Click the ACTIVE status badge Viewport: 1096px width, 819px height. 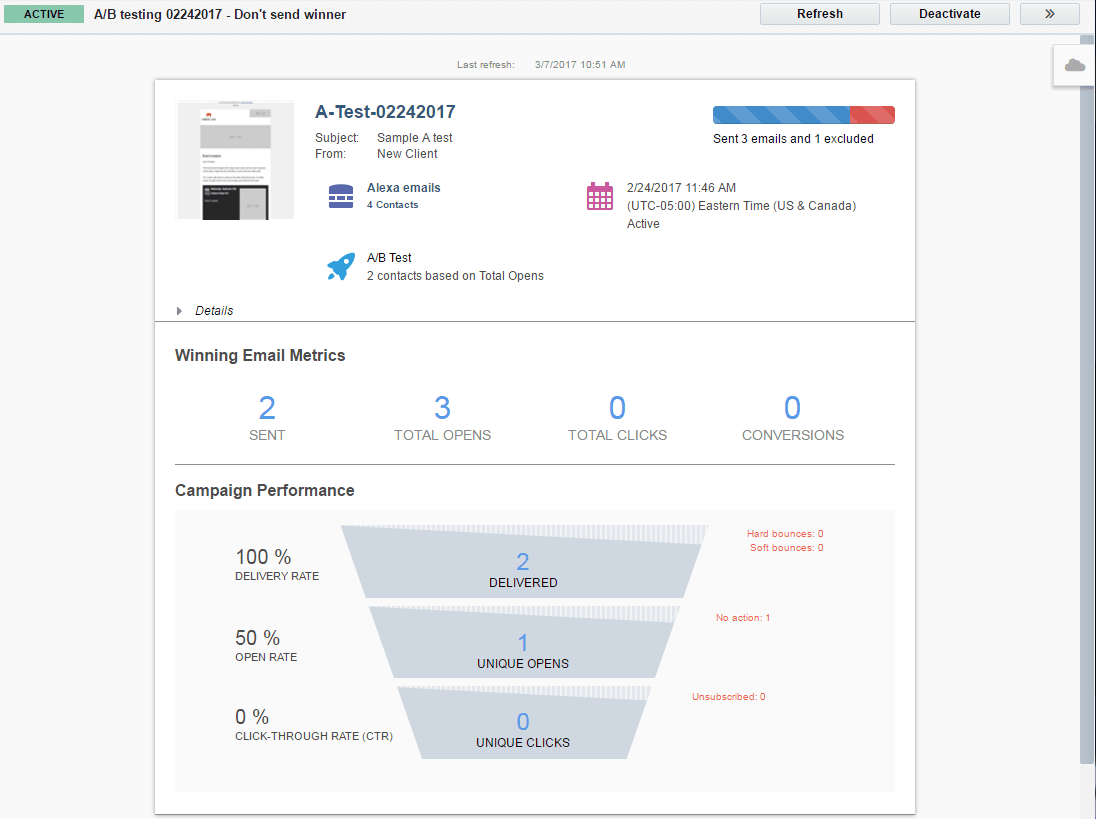(x=44, y=14)
